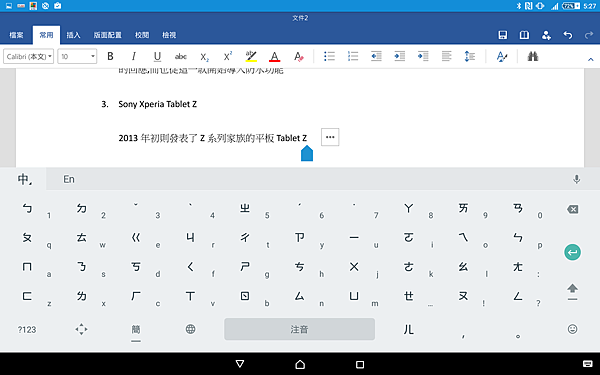This screenshot has height=375, width=600.
Task: Clear text formatting
Action: tap(298, 57)
